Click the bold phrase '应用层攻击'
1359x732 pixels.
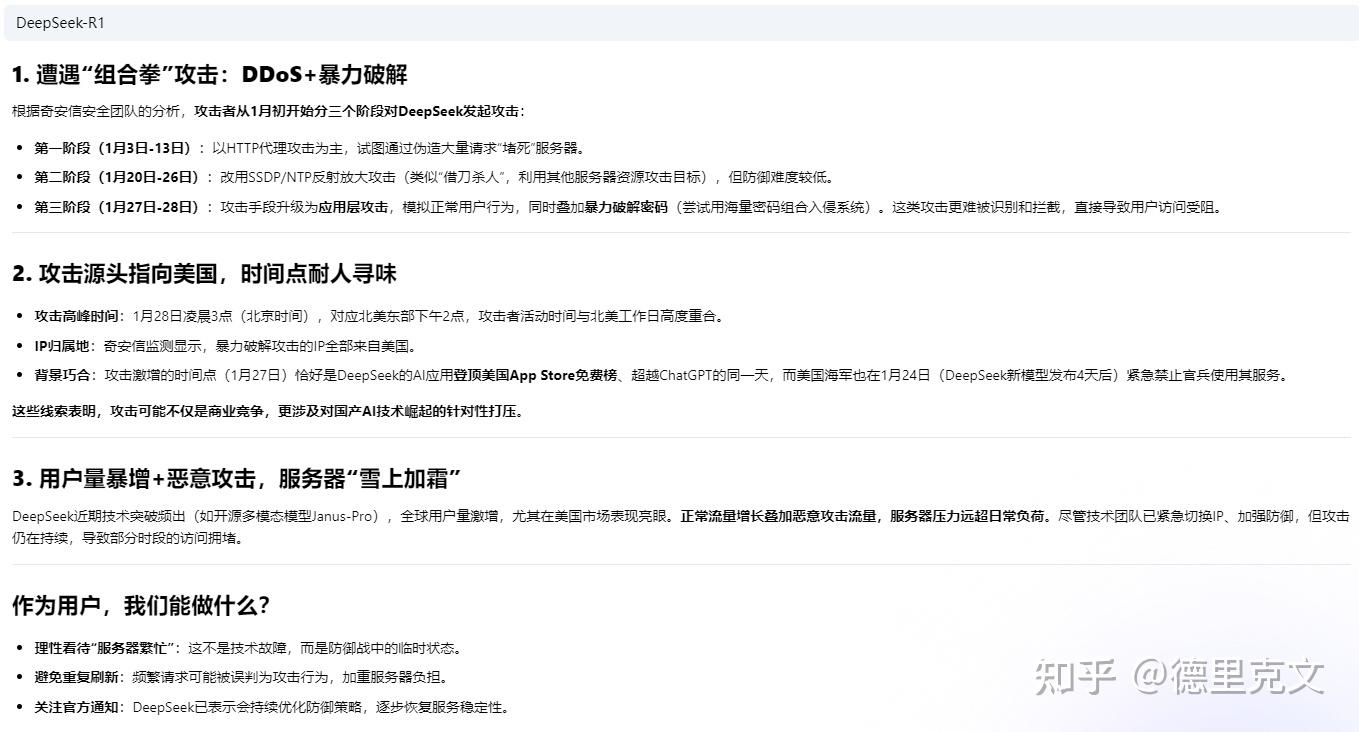tap(354, 207)
